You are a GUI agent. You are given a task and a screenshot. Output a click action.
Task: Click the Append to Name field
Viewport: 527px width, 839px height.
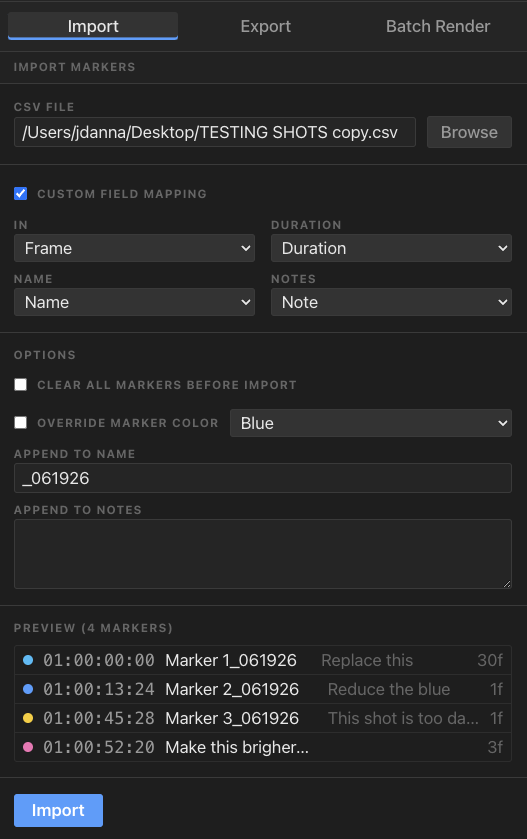(x=263, y=478)
